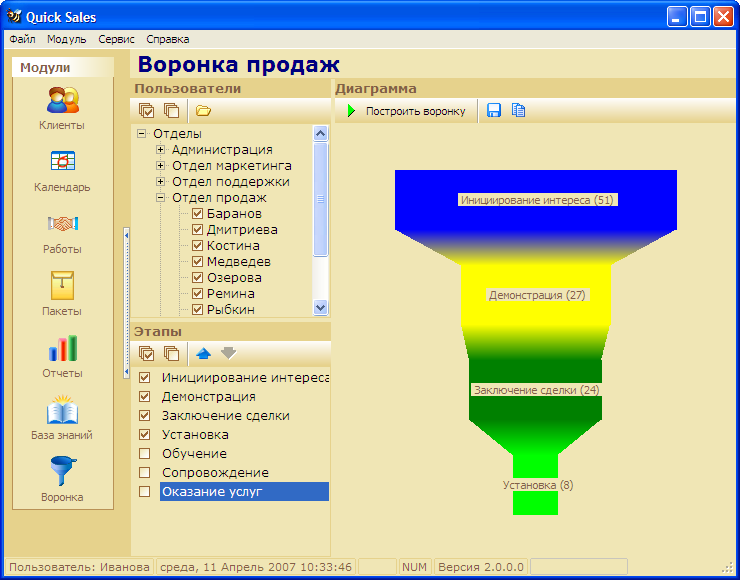Image resolution: width=740 pixels, height=580 pixels.
Task: Toggle Ремина checkbox
Action: 197,294
